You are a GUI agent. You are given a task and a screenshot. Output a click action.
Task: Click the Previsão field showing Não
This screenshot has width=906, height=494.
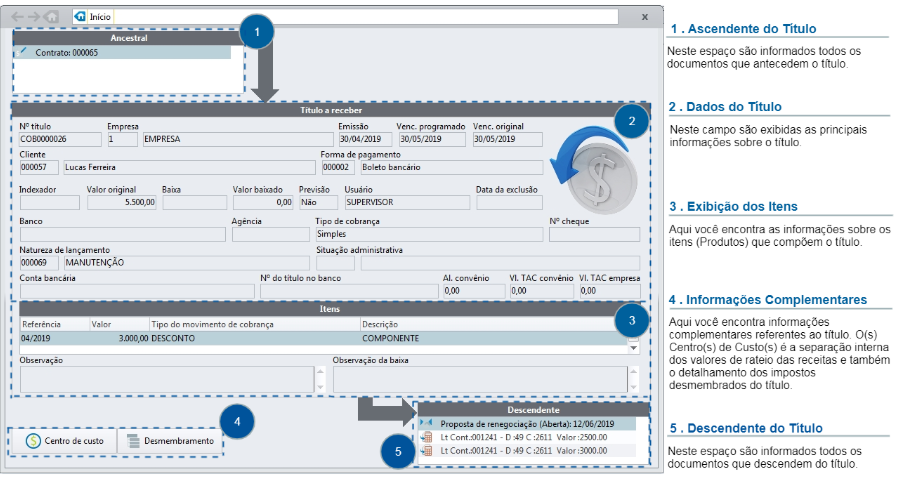point(318,203)
